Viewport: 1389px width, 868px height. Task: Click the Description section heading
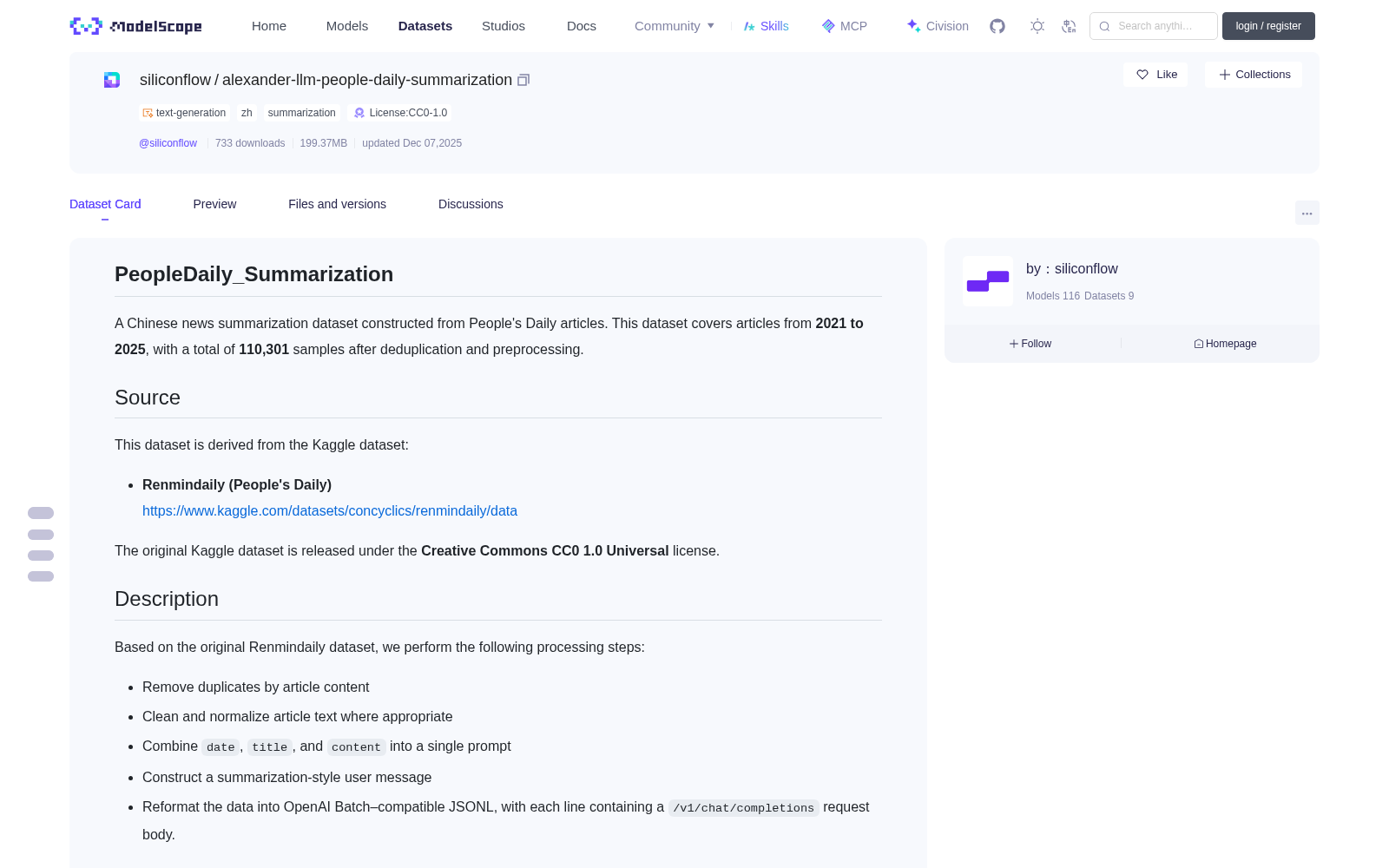tap(167, 599)
